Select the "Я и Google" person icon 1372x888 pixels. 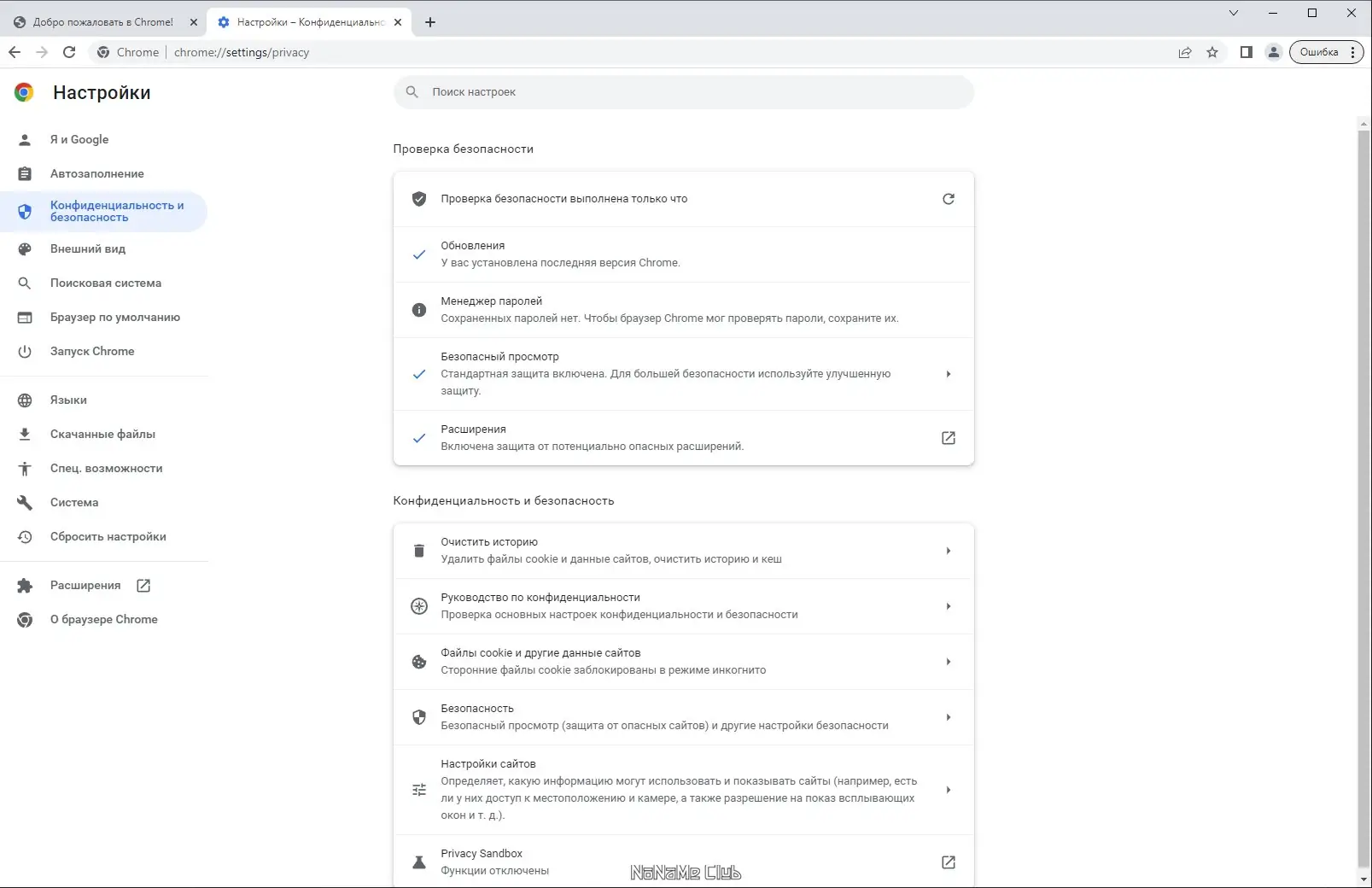(25, 139)
